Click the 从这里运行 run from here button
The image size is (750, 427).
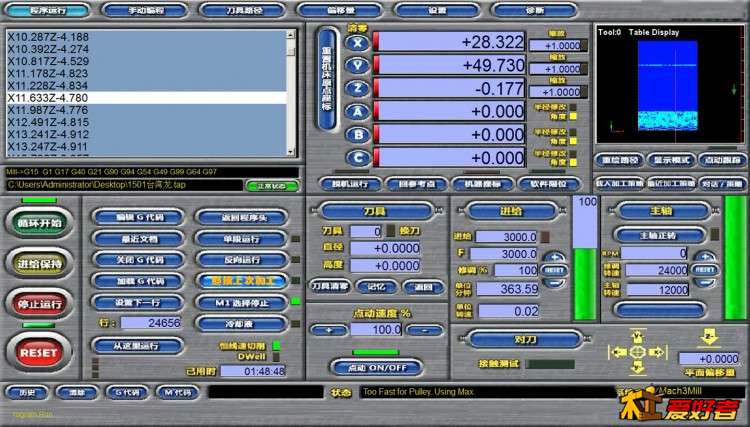tap(138, 346)
